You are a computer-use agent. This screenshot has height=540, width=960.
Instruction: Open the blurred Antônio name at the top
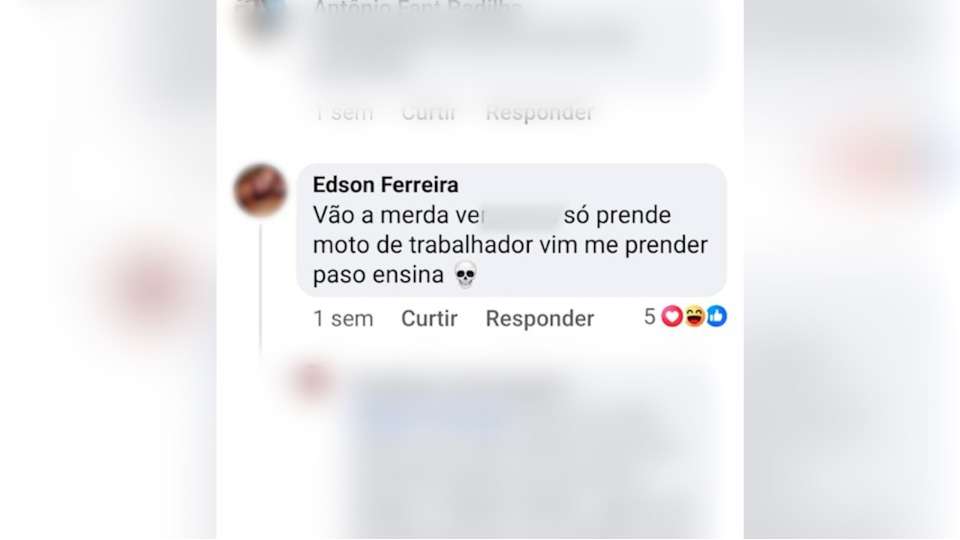[x=418, y=8]
